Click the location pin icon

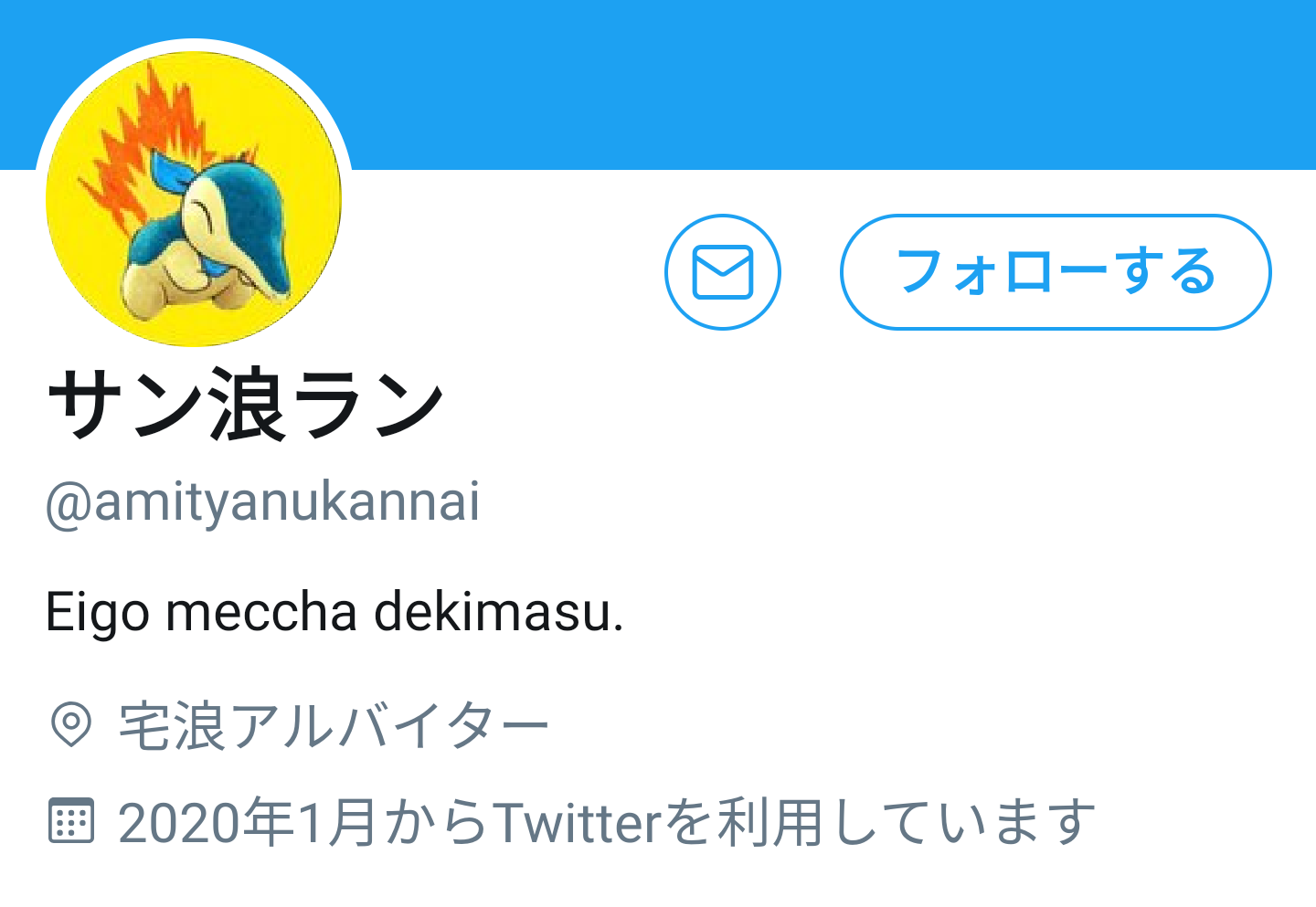point(70,725)
